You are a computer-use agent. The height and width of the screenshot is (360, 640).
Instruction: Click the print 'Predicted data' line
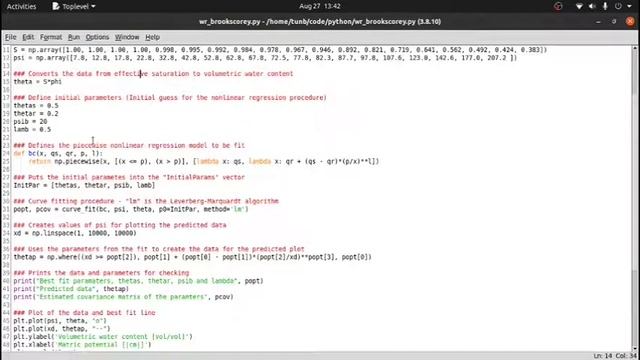click(71, 289)
